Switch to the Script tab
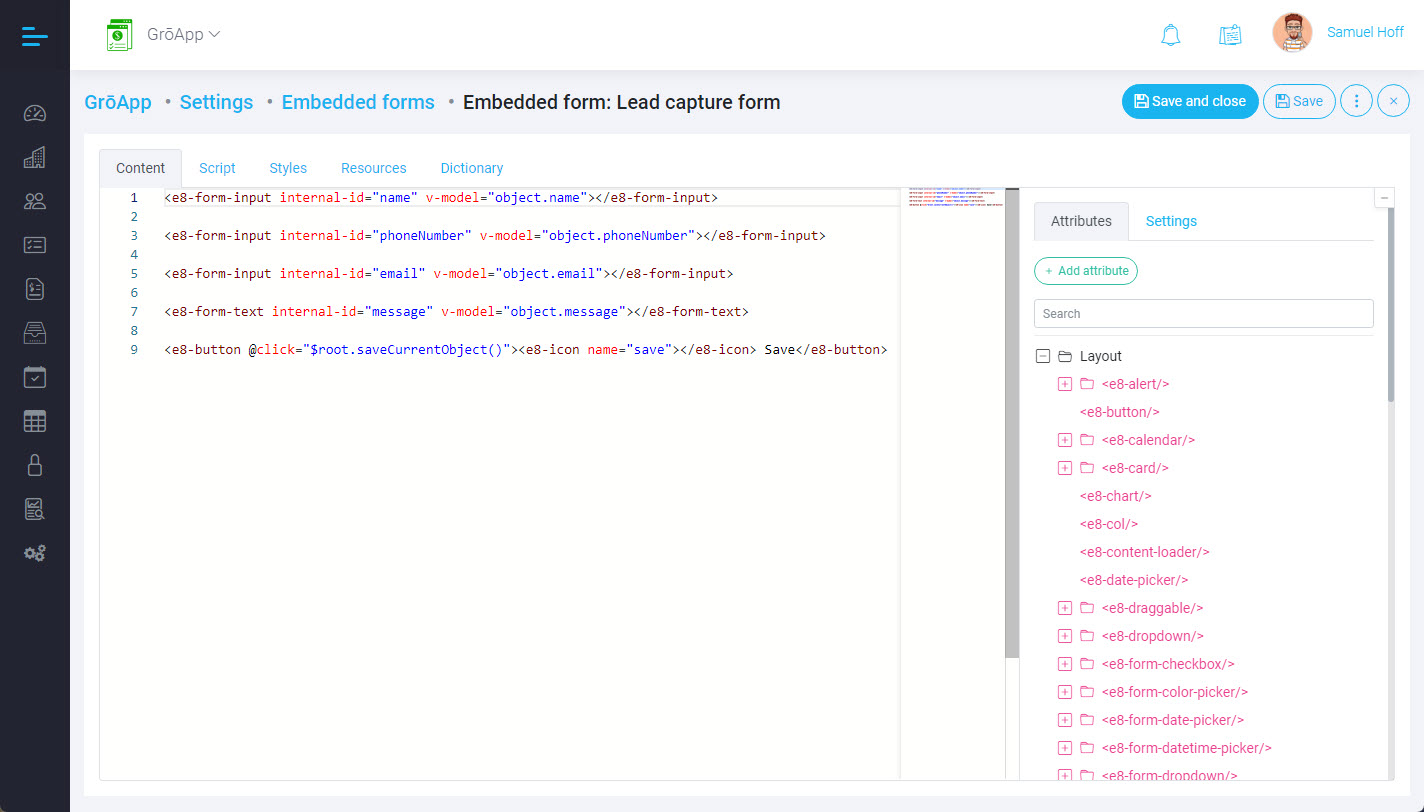 pos(217,168)
